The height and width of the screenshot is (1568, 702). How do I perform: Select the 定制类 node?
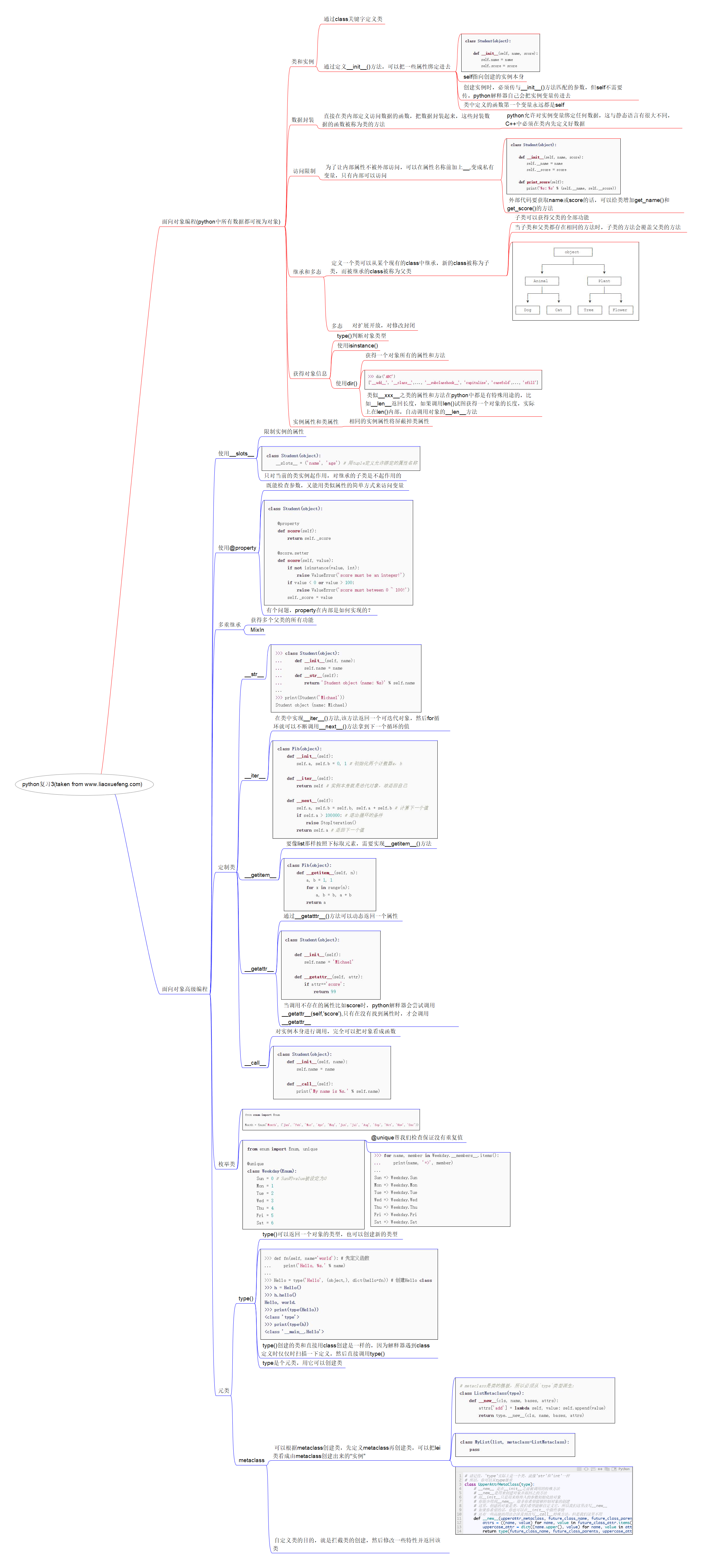tap(227, 867)
